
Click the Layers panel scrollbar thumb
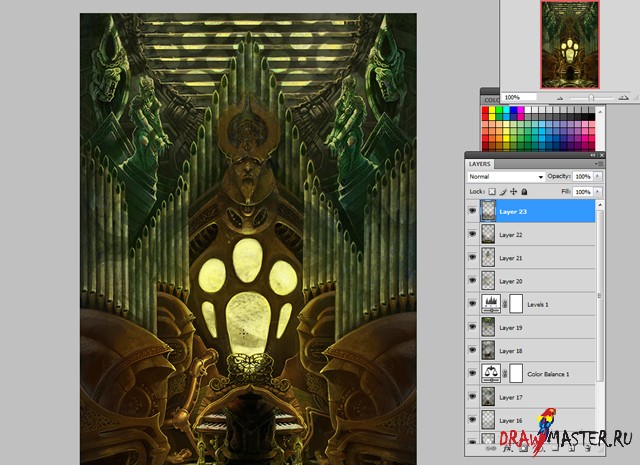600,296
